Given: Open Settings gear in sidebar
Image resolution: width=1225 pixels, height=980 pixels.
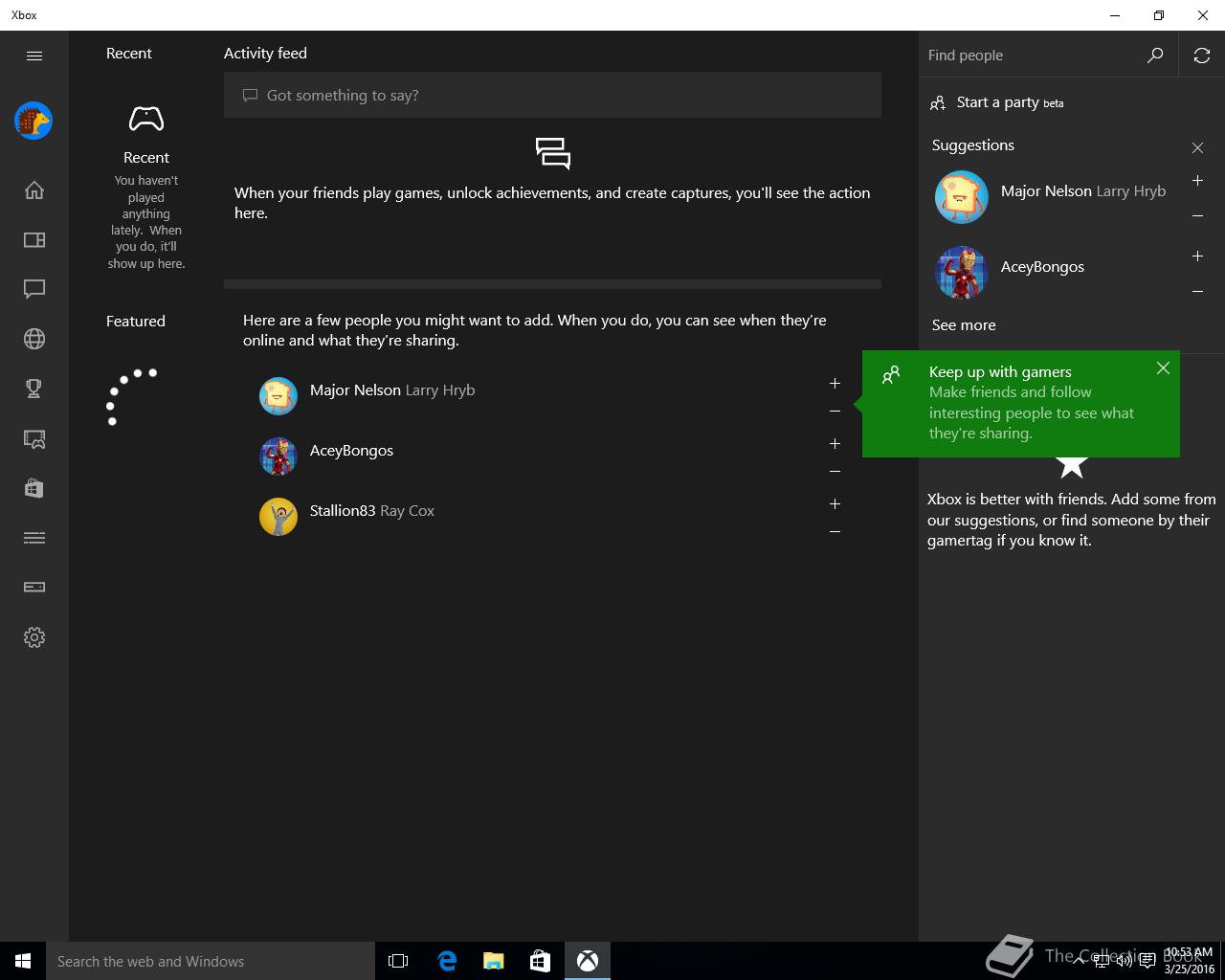Looking at the screenshot, I should pyautogui.click(x=34, y=637).
